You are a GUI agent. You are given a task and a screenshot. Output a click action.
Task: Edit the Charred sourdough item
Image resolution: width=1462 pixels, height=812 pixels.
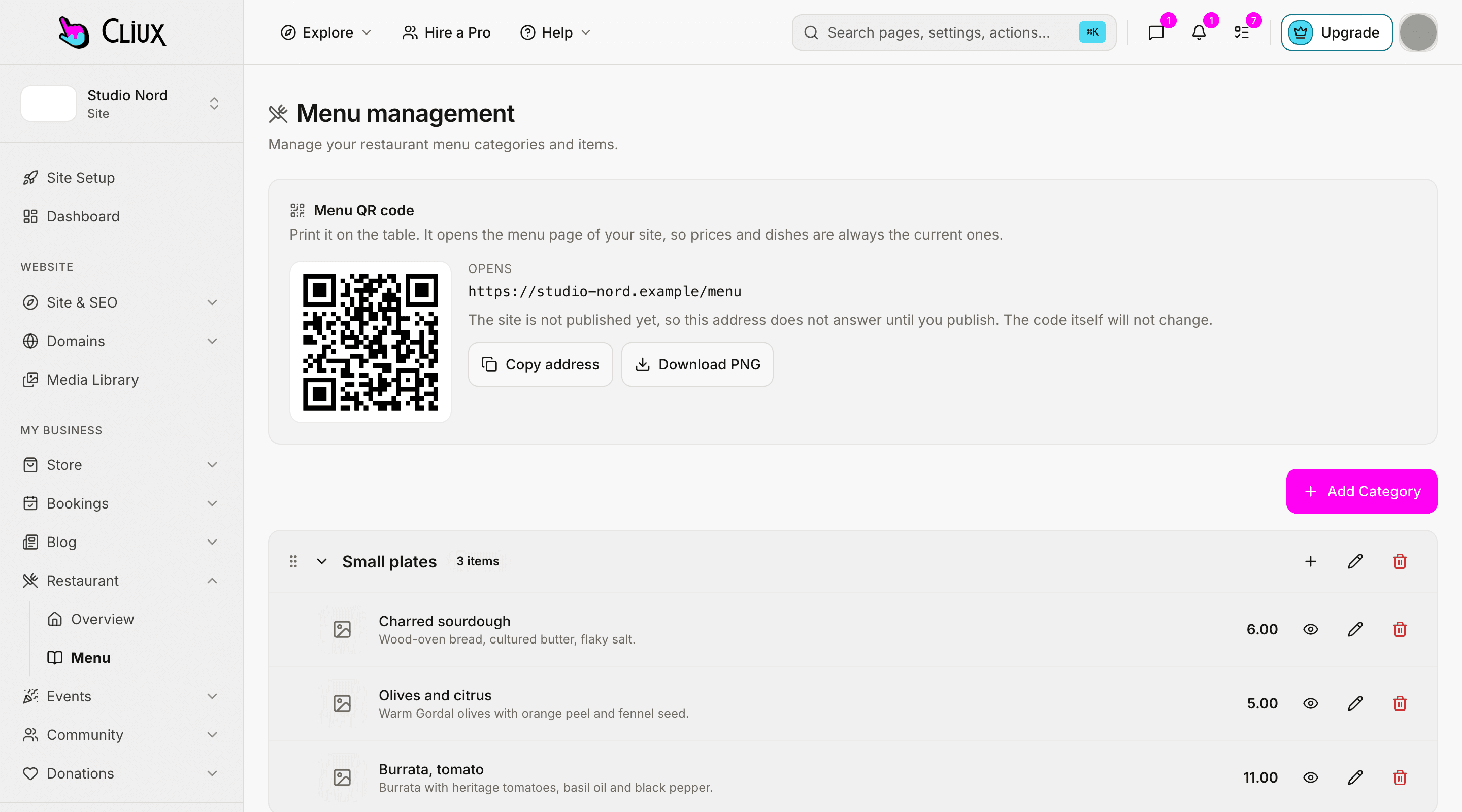1355,629
